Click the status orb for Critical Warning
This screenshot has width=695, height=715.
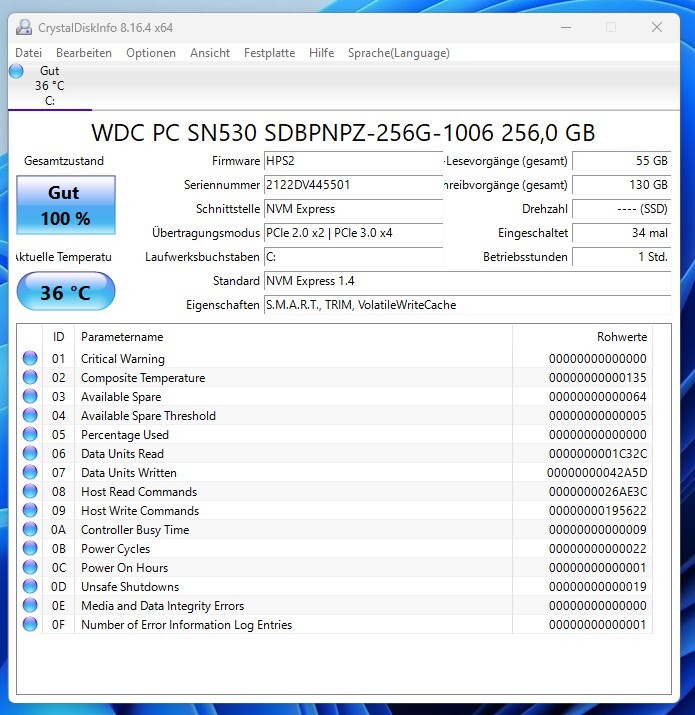pos(30,358)
